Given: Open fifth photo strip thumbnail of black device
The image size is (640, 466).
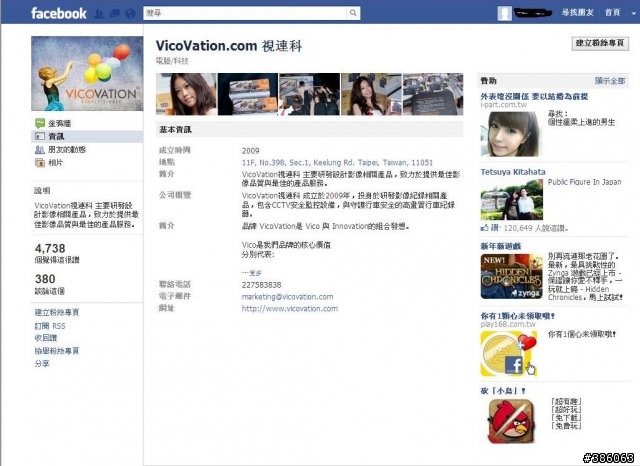Looking at the screenshot, I should (433, 94).
